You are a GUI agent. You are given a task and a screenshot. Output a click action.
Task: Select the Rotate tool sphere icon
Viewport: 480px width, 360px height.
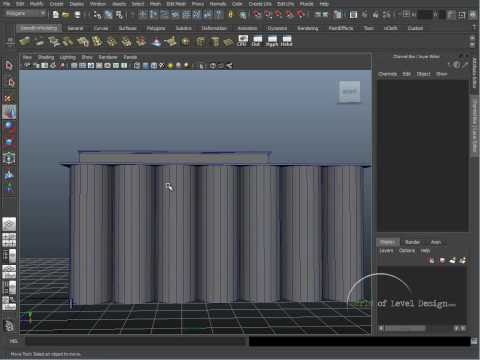point(9,126)
